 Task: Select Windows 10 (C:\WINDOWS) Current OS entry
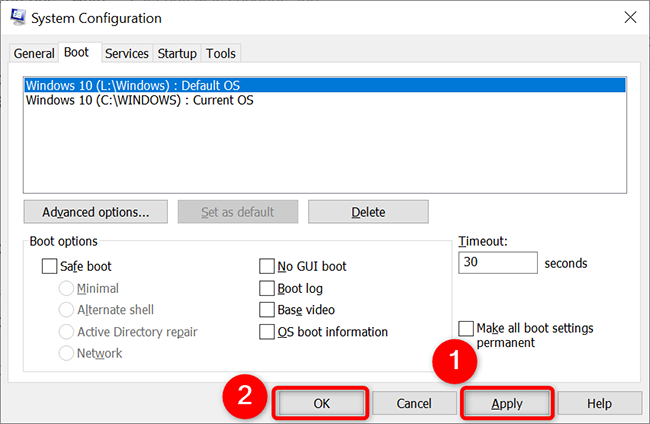139,100
